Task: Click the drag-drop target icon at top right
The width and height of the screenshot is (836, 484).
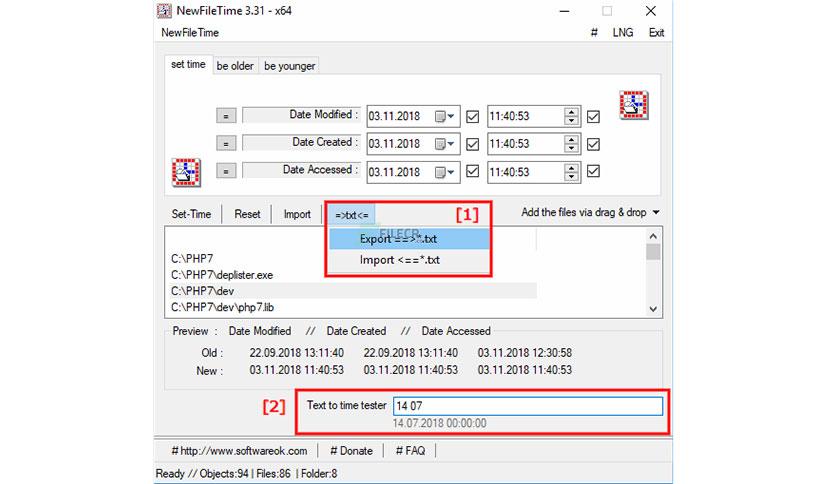Action: (633, 105)
